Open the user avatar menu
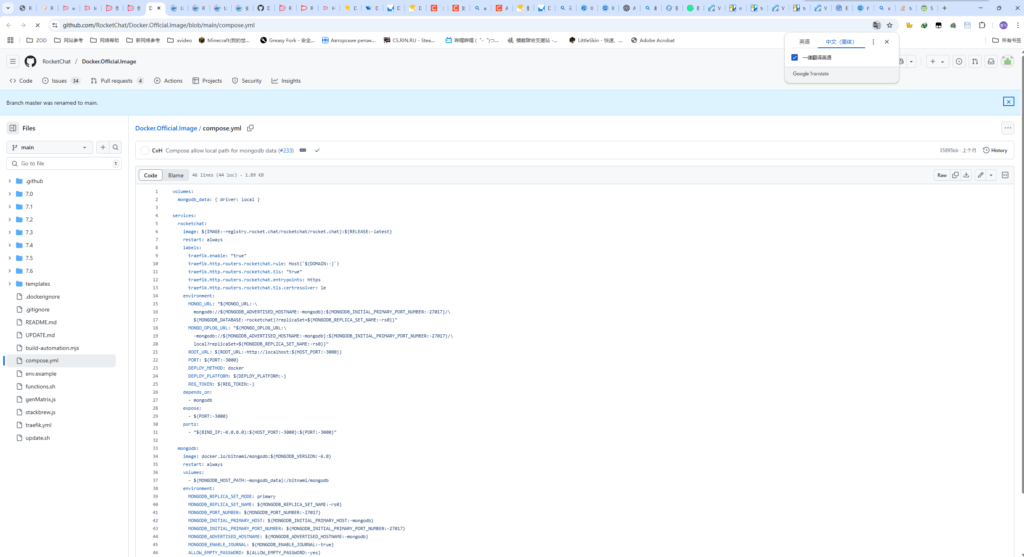 point(1008,61)
